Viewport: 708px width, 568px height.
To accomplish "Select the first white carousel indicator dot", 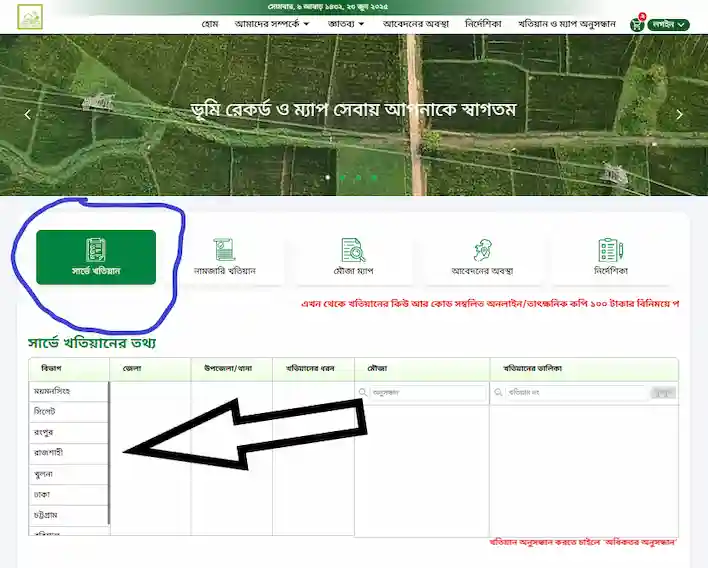I will [x=327, y=177].
